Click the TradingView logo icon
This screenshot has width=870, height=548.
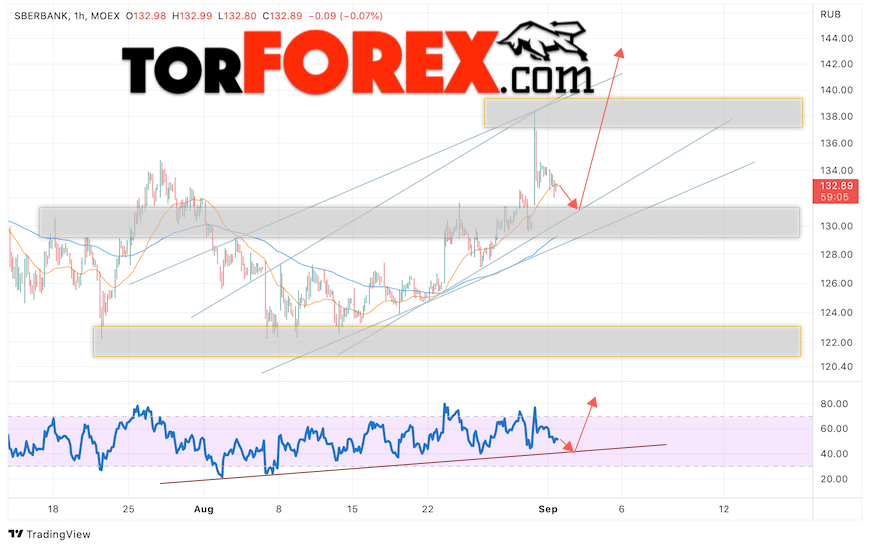click(x=16, y=534)
